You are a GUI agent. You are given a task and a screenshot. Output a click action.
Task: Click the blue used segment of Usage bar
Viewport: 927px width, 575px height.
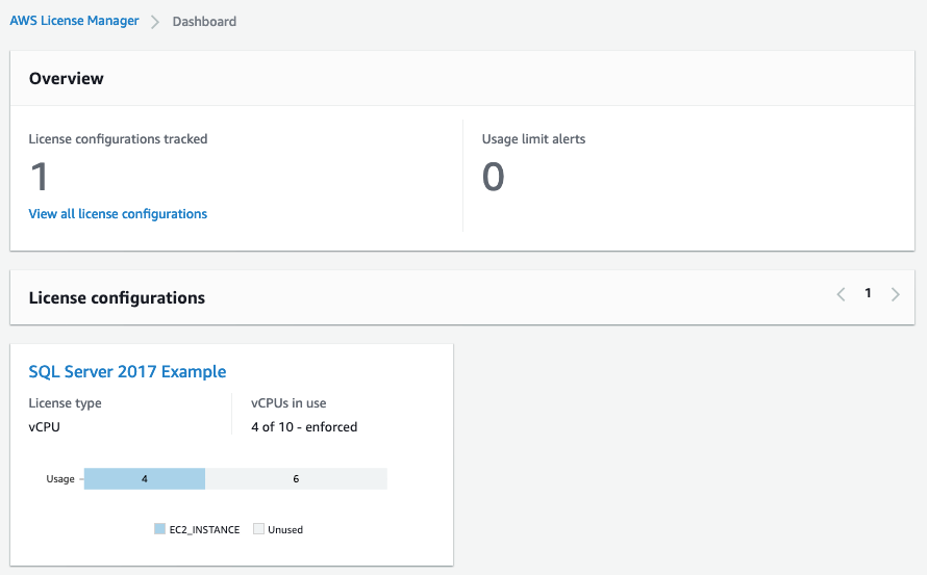144,479
